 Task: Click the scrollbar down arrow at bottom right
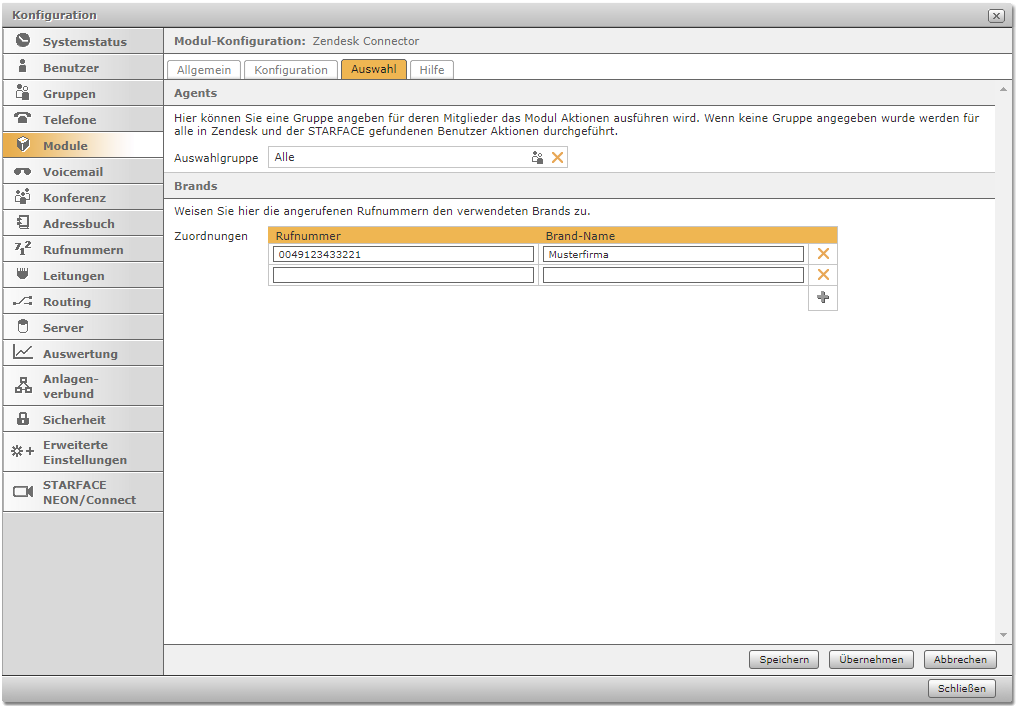click(x=1003, y=635)
